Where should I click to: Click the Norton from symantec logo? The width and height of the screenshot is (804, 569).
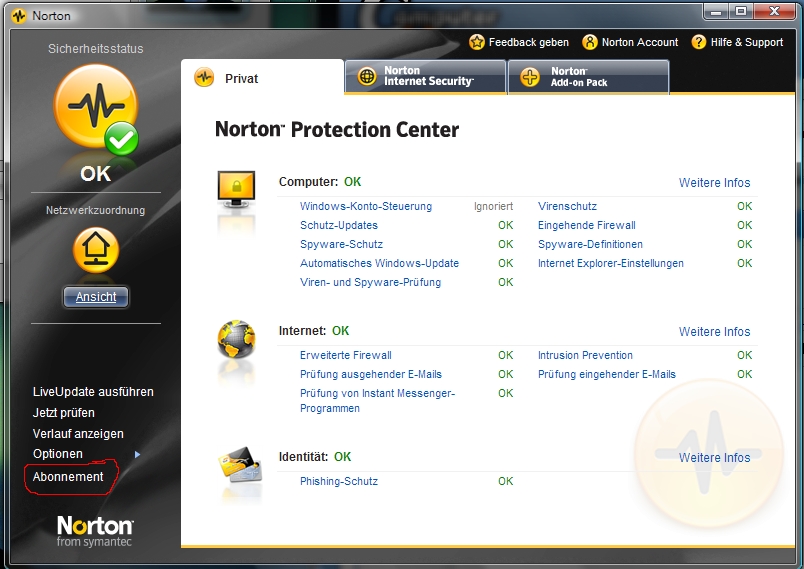coord(95,531)
